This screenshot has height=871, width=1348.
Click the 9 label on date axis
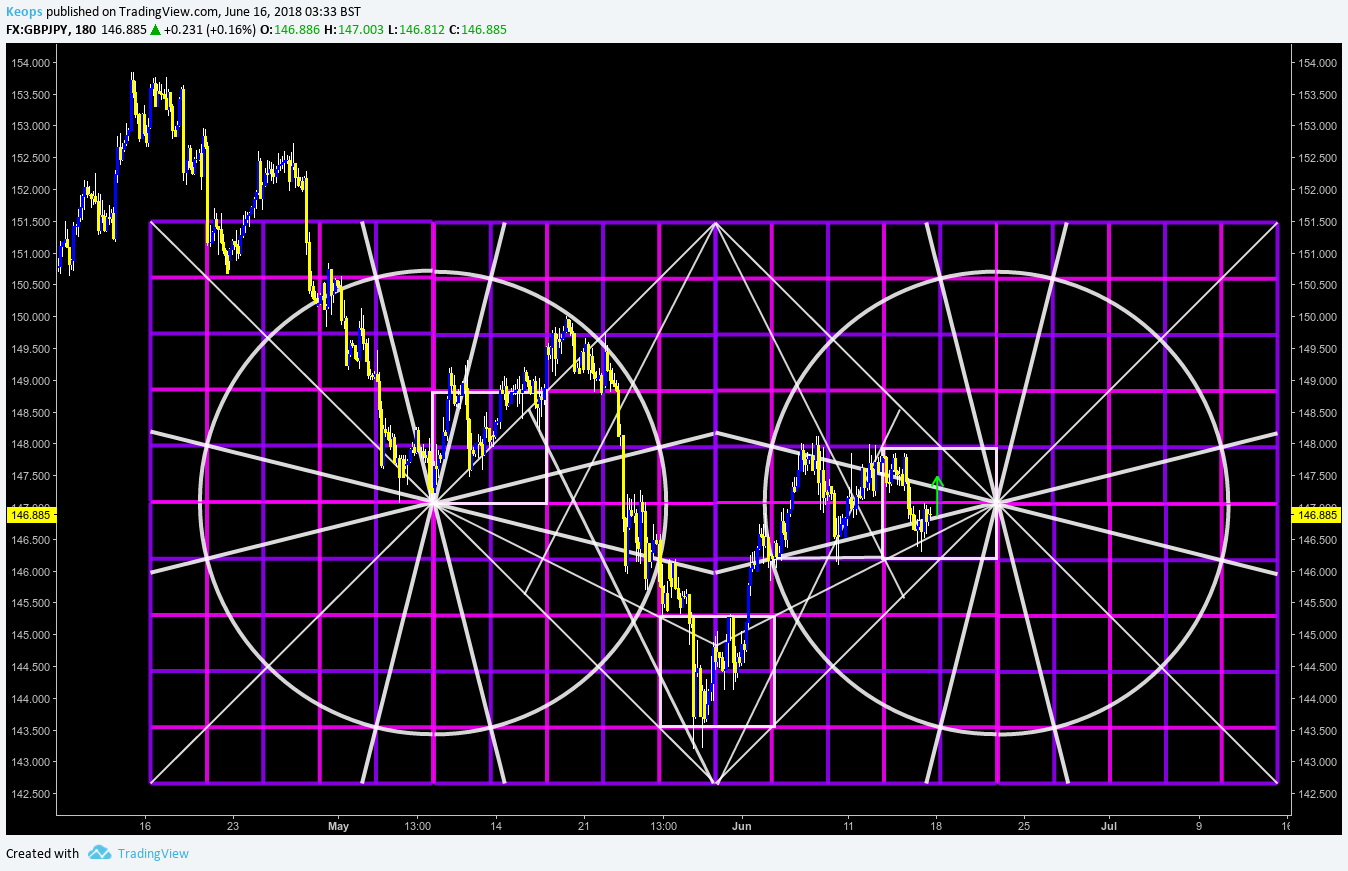pos(1198,827)
